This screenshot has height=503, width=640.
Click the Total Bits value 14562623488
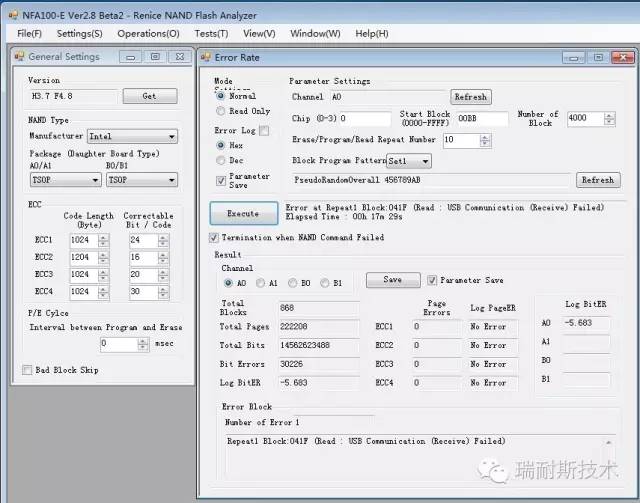click(x=319, y=345)
